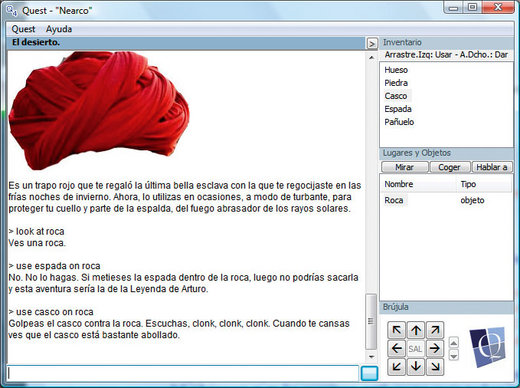Select Piedra in the inventory
This screenshot has height=388, width=520.
[x=396, y=83]
